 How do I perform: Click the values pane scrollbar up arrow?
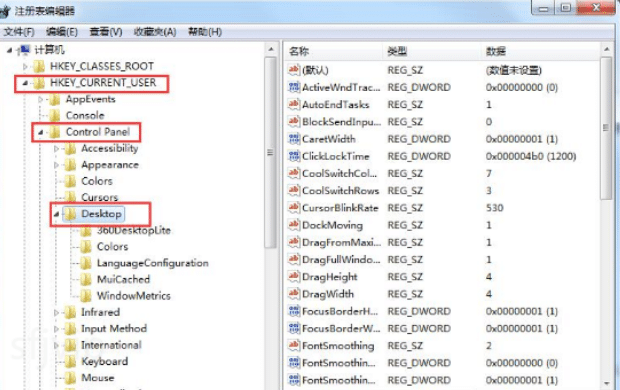pos(607,49)
